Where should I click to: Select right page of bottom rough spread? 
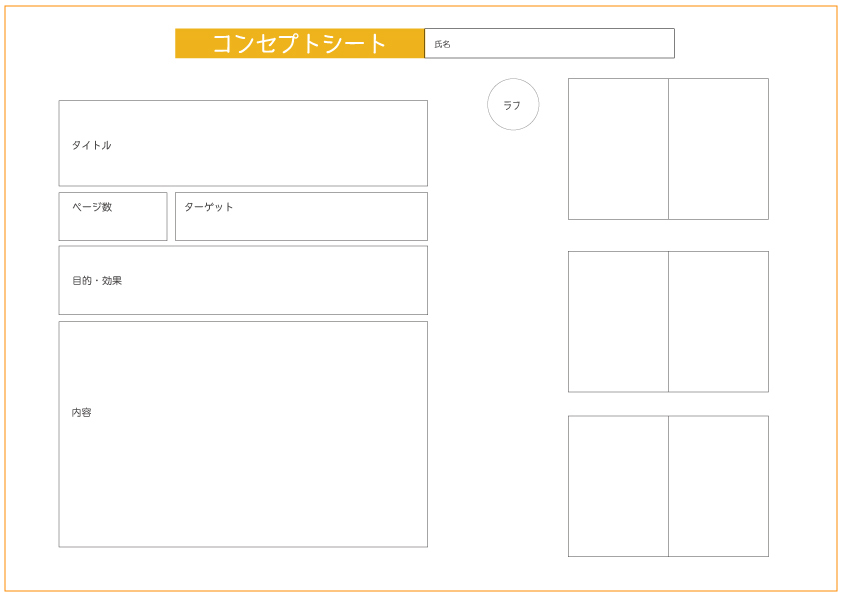(x=718, y=486)
